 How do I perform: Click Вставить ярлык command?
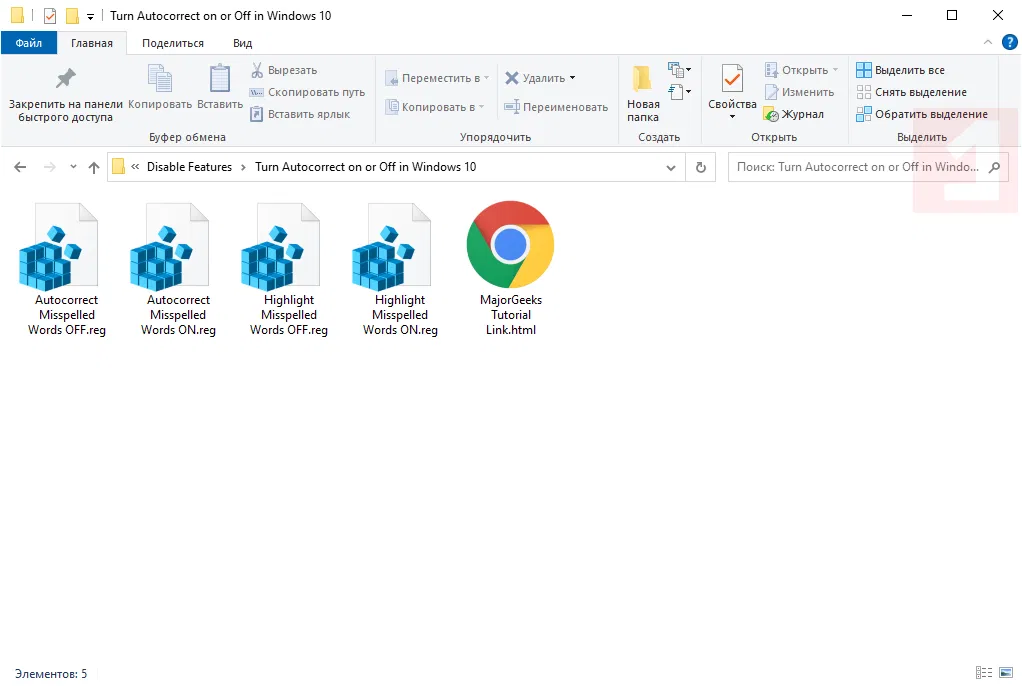[300, 114]
